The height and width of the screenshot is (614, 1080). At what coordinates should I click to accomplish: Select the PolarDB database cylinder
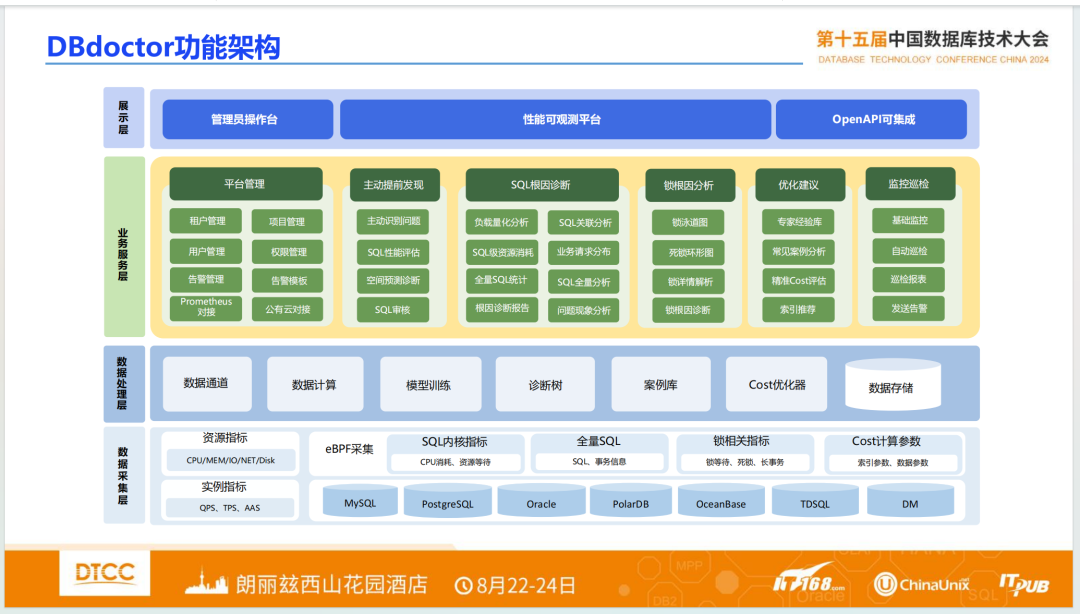tap(631, 501)
